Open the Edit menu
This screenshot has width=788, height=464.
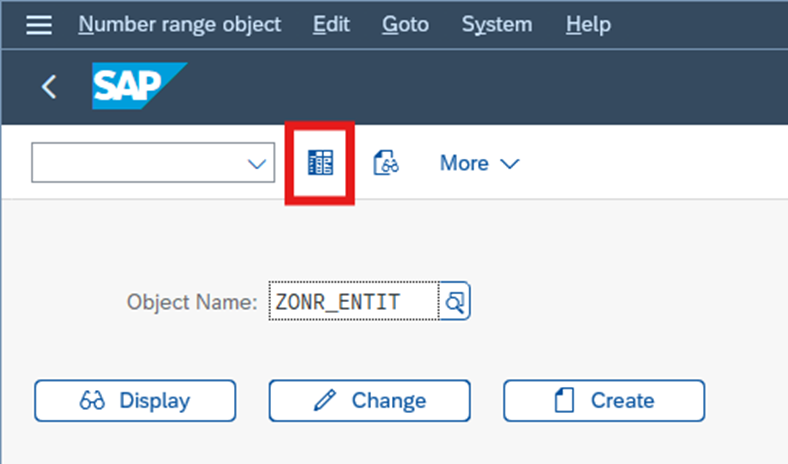[332, 24]
